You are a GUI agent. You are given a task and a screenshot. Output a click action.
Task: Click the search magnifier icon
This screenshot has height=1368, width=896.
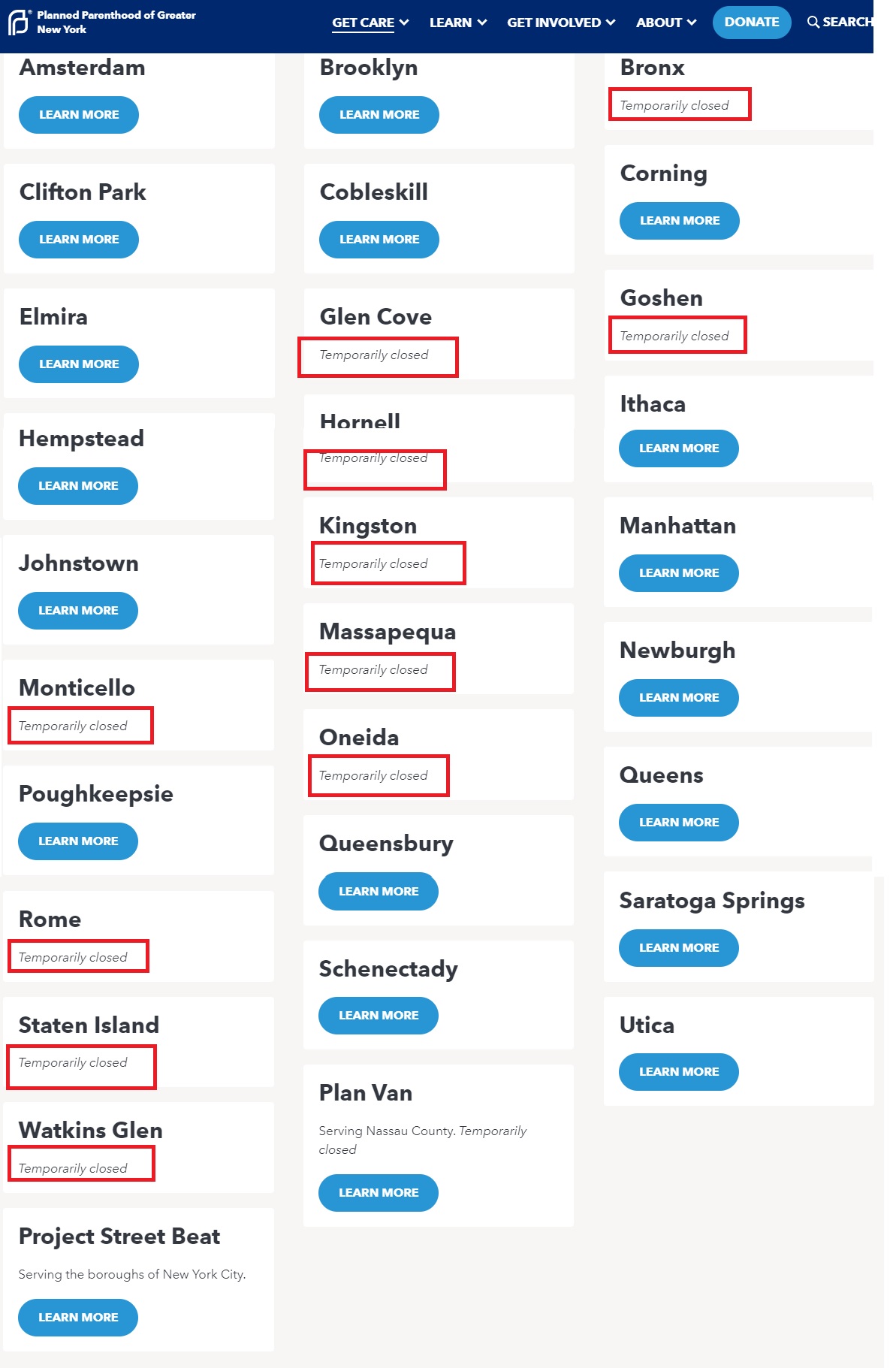pyautogui.click(x=813, y=23)
